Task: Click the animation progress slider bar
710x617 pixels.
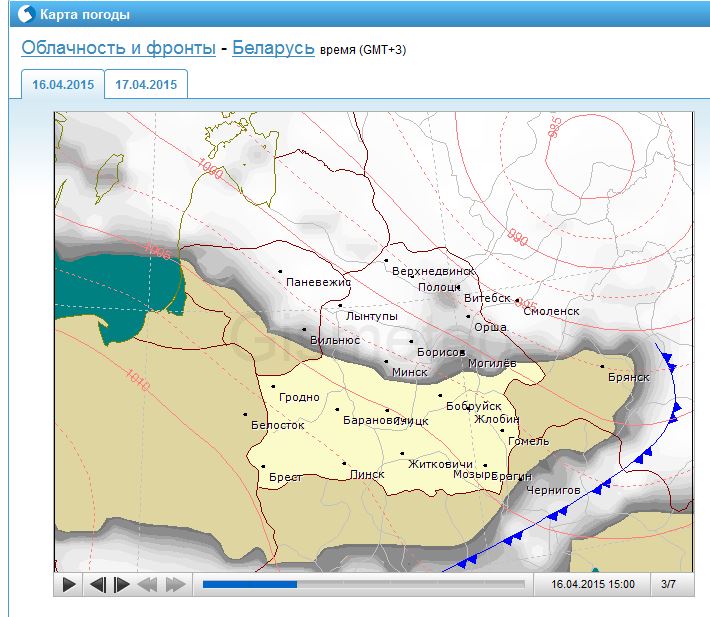Action: point(364,584)
